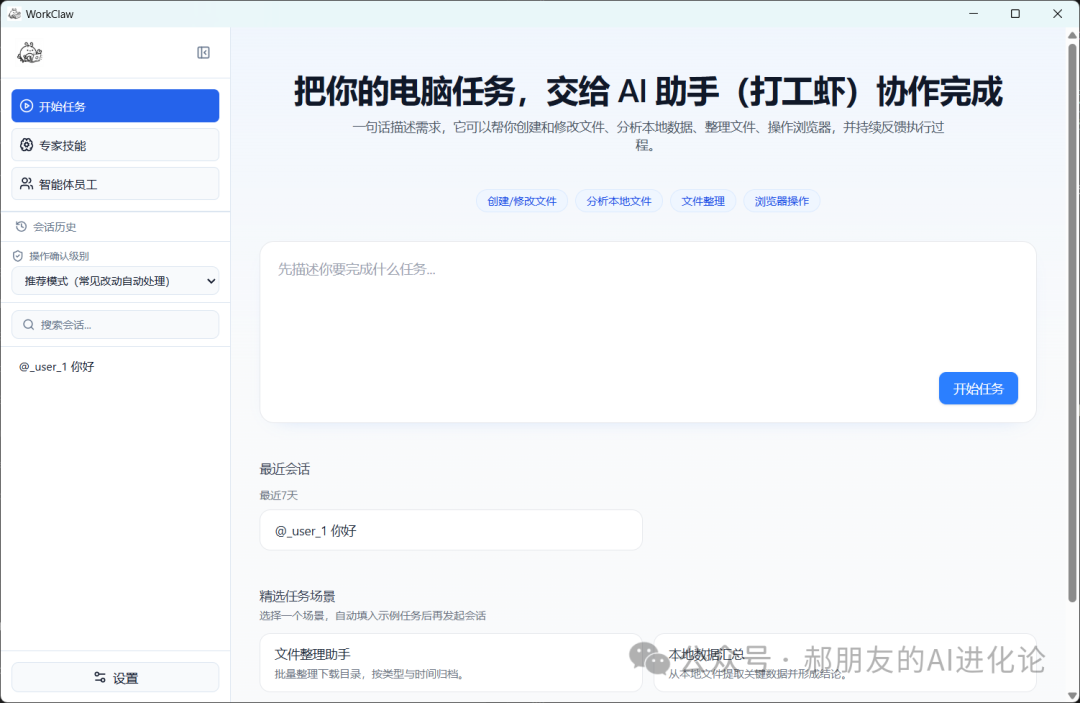
Task: Collapse the sidebar with the panel icon
Action: [204, 53]
